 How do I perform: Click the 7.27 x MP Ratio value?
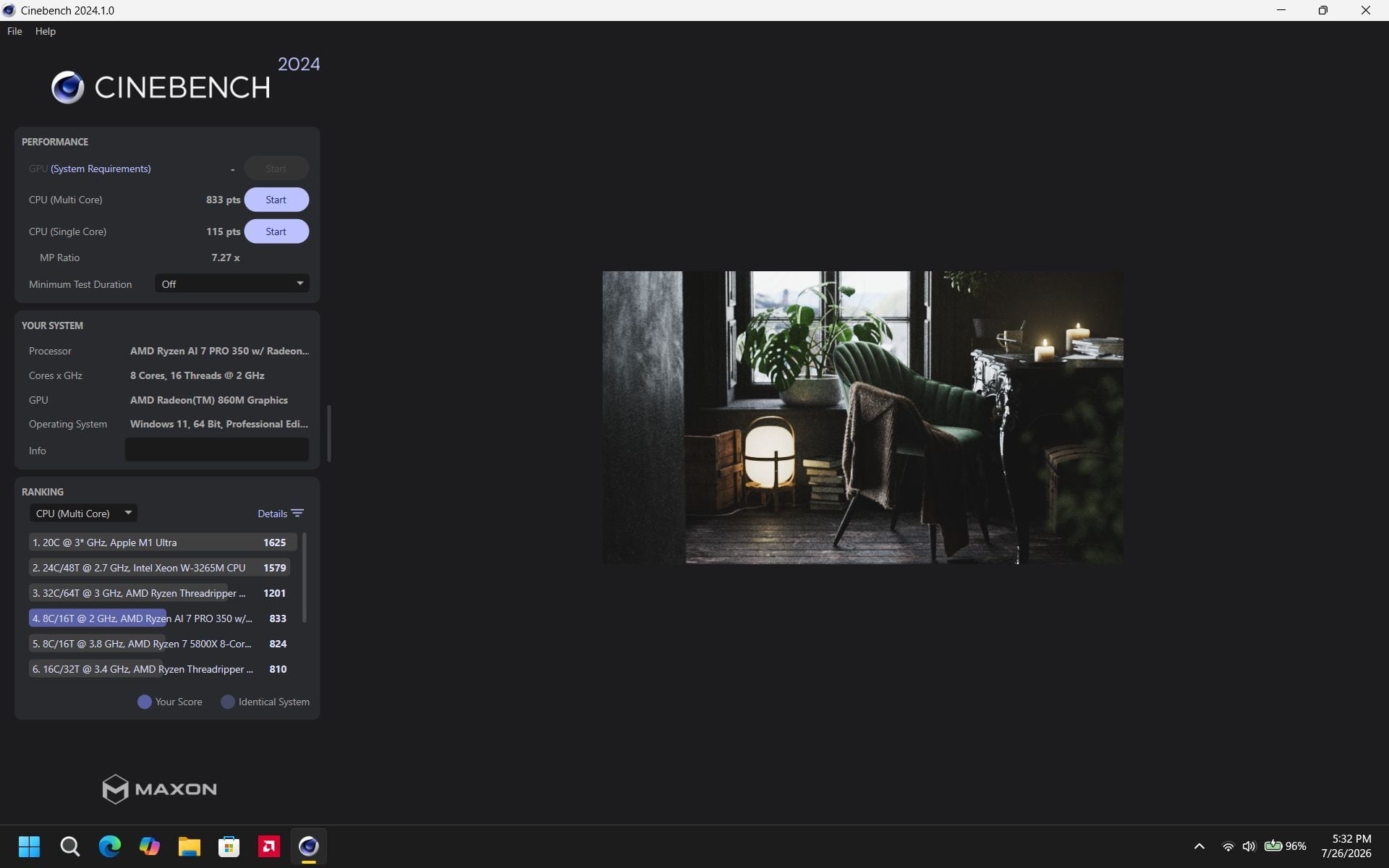click(226, 258)
